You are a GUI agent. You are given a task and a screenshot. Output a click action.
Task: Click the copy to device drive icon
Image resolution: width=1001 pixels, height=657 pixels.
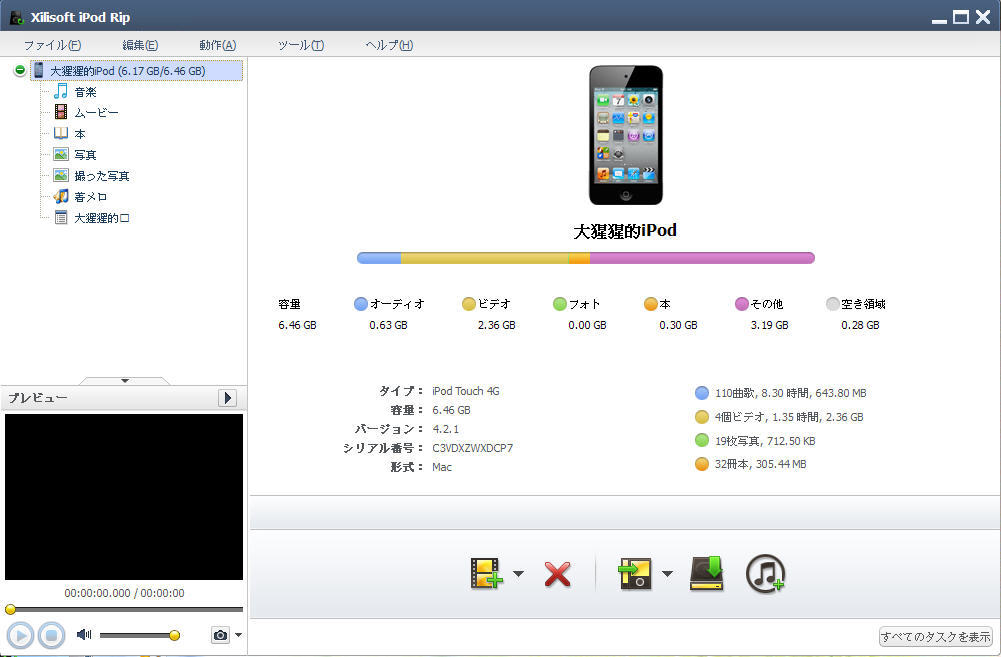(707, 573)
